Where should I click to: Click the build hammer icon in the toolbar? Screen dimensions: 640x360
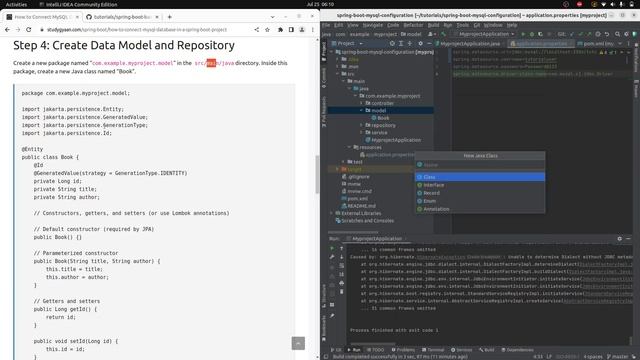coord(444,34)
